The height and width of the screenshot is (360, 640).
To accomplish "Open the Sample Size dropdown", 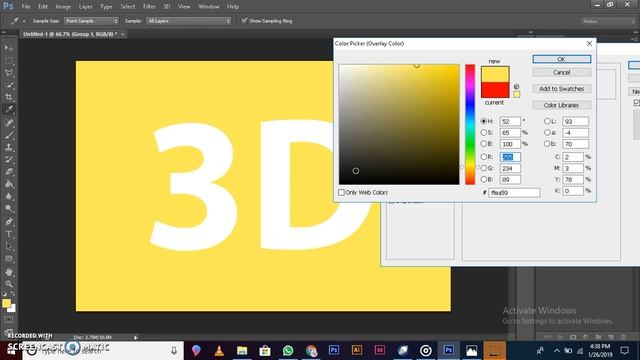I will [x=91, y=21].
